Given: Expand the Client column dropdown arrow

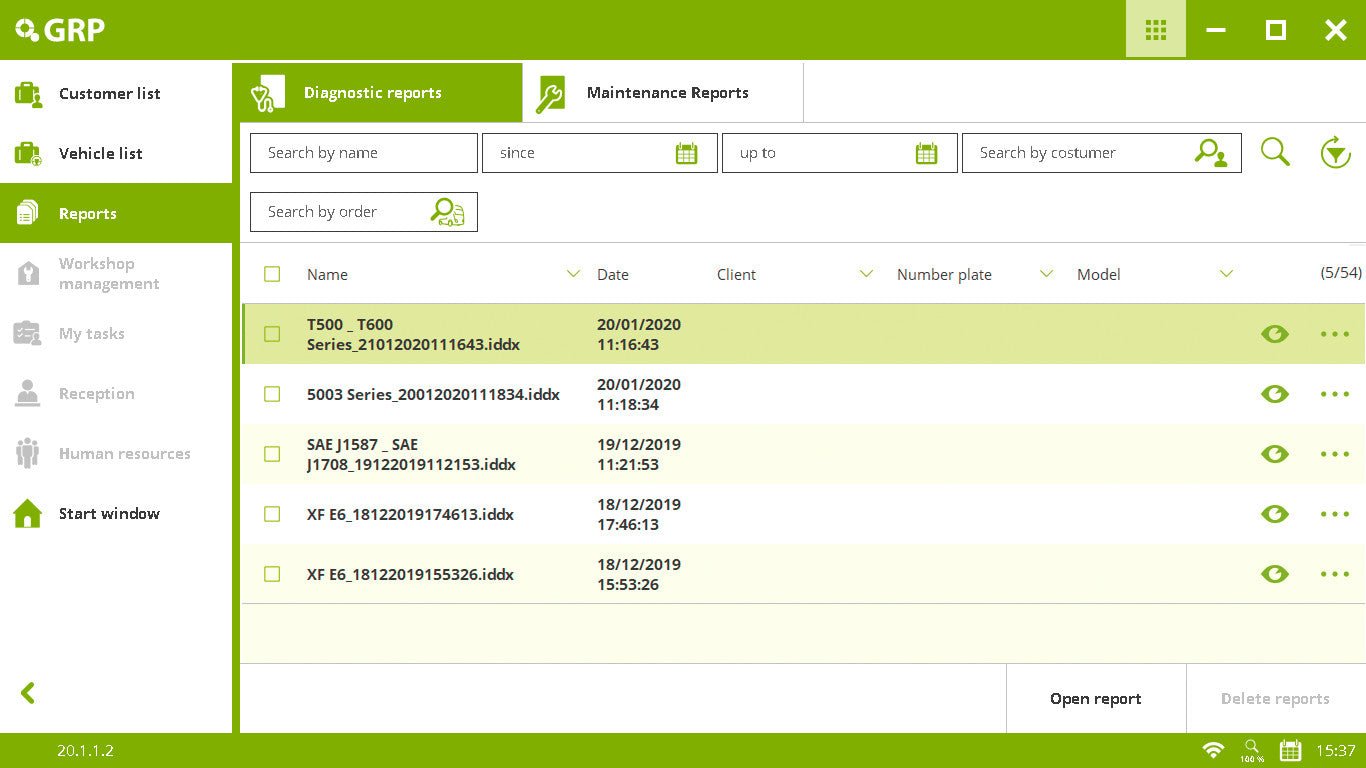Looking at the screenshot, I should (866, 274).
